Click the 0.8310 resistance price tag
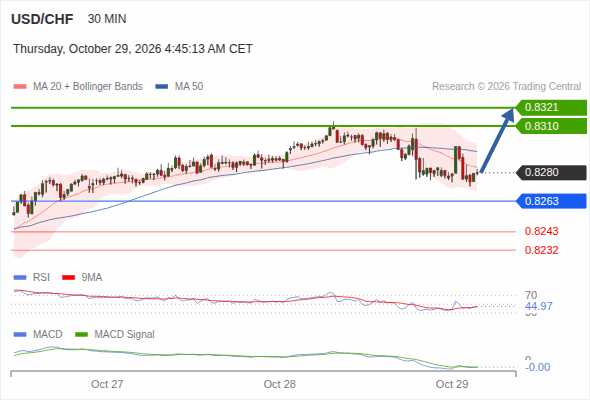This screenshot has width=590, height=400. tap(551, 126)
